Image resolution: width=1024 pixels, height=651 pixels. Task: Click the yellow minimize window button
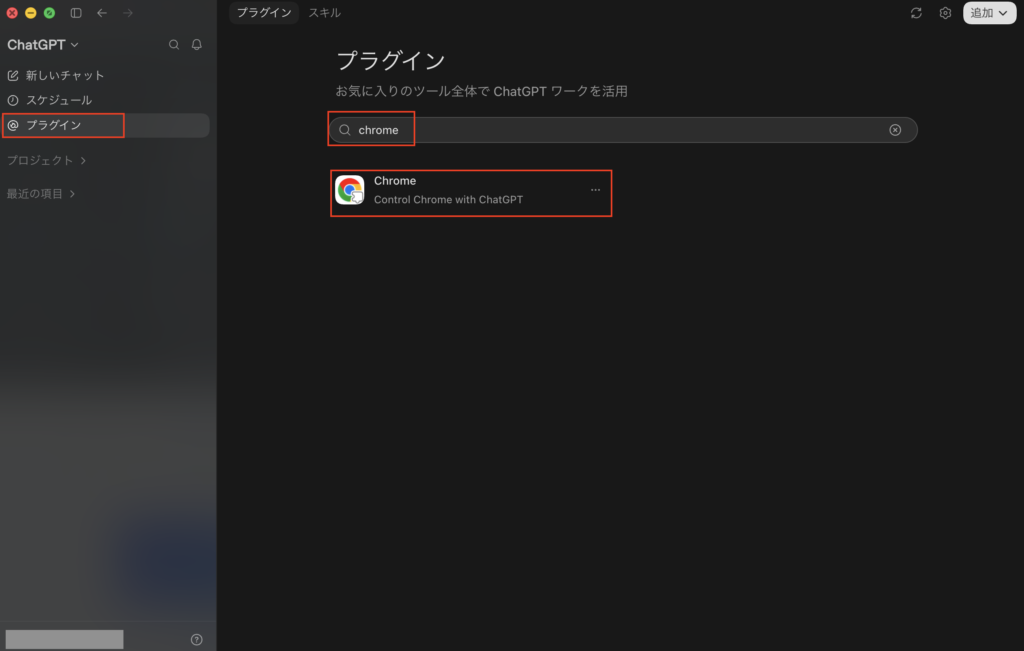point(30,12)
